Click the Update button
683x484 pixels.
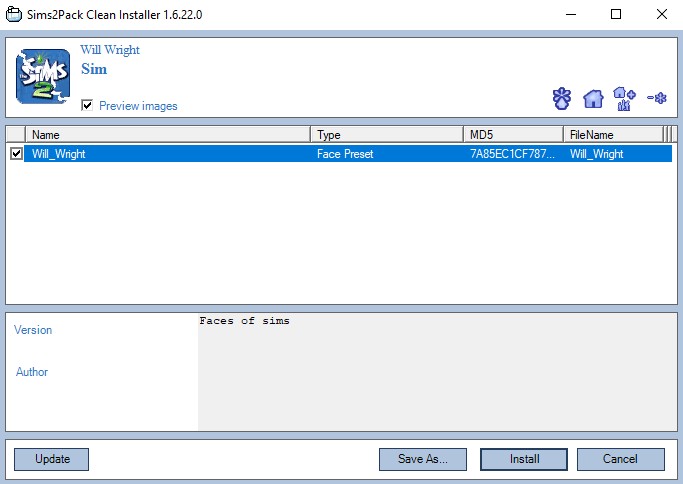click(51, 459)
